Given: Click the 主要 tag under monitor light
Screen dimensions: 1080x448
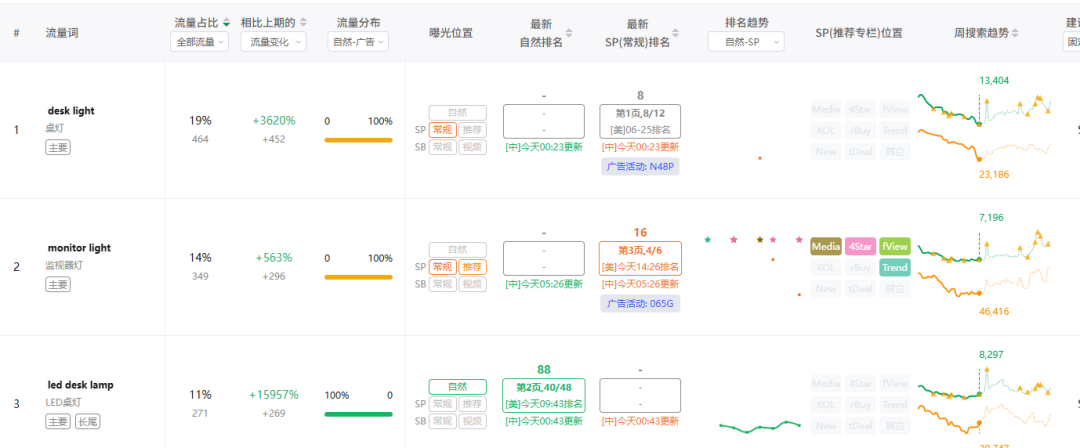Looking at the screenshot, I should click(x=58, y=284).
